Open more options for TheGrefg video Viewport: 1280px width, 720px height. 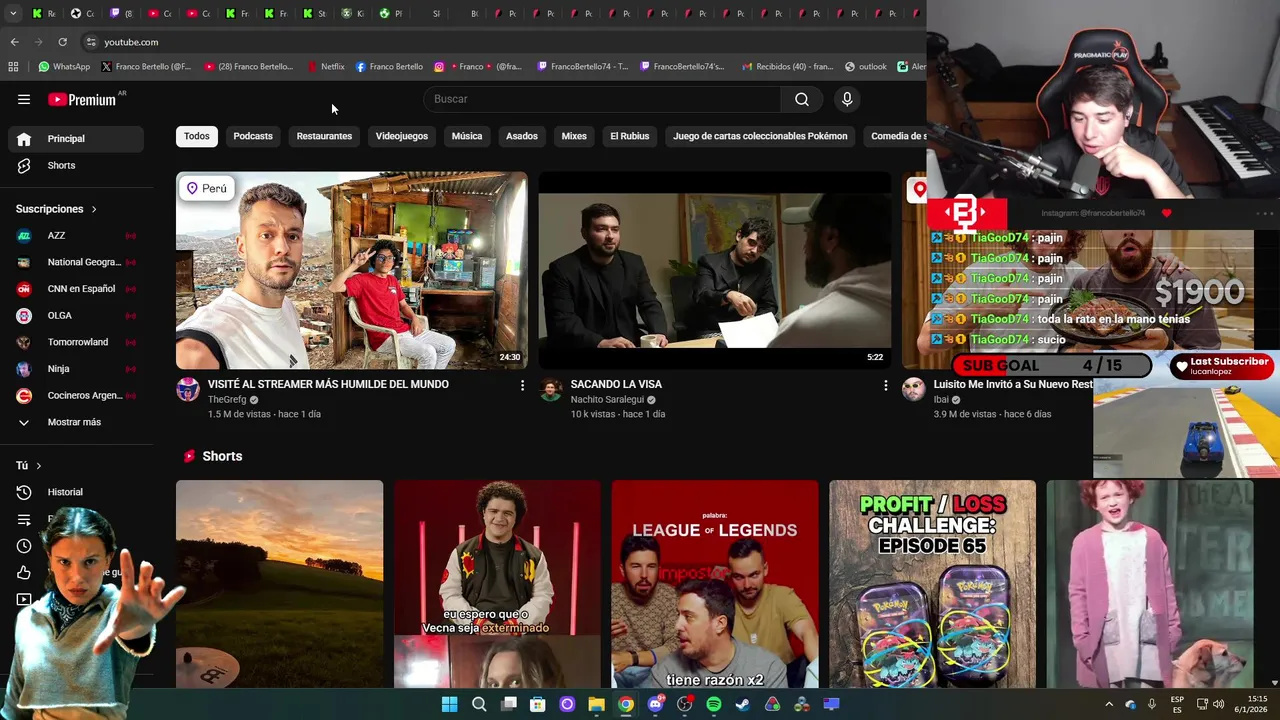coord(522,385)
